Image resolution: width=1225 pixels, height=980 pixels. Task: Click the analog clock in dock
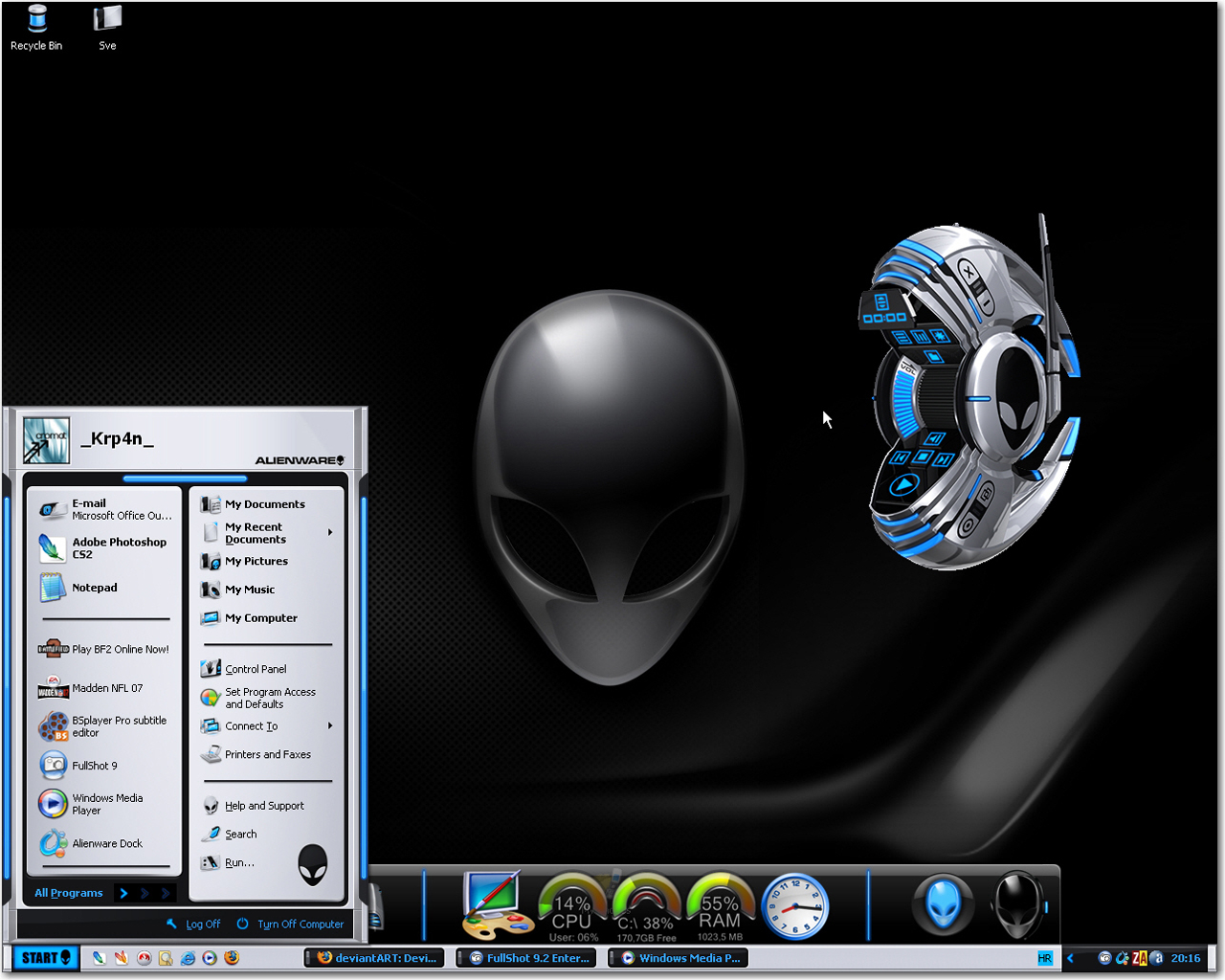tap(794, 906)
